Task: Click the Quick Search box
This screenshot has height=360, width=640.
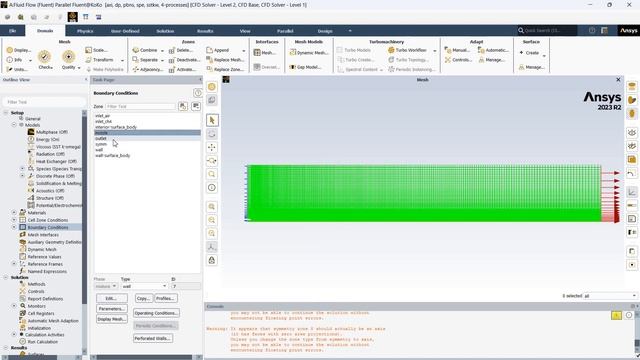Action: pyautogui.click(x=547, y=31)
